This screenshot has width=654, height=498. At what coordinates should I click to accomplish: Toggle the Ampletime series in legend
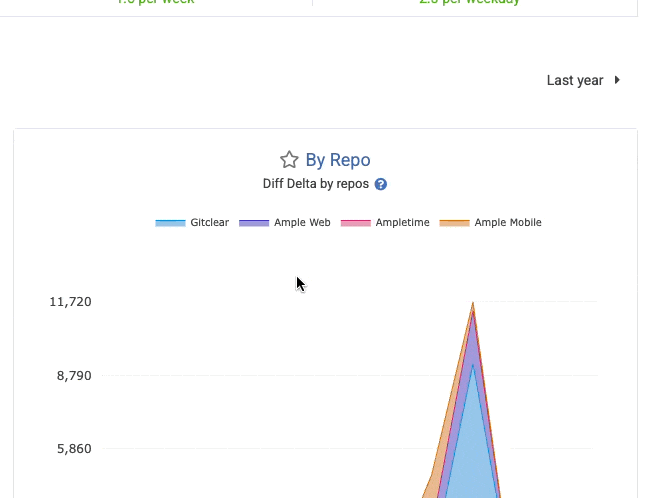[x=385, y=223]
